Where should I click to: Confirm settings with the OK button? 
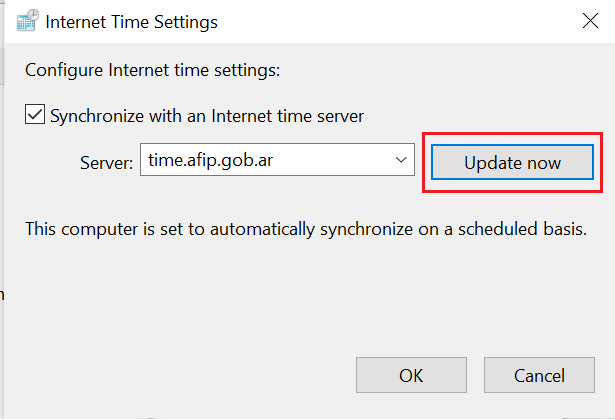coord(411,375)
